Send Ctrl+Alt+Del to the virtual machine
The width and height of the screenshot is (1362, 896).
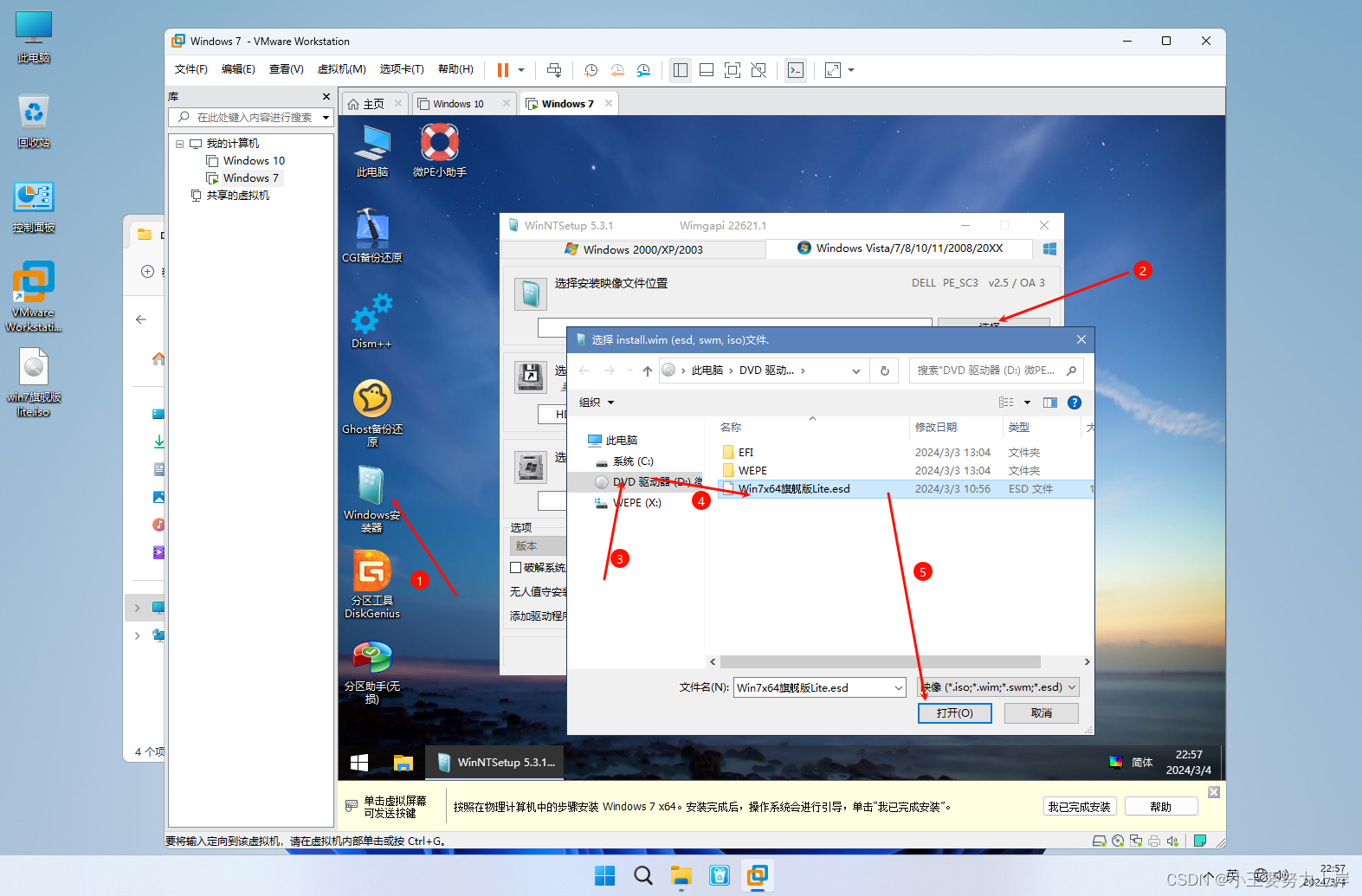point(554,70)
